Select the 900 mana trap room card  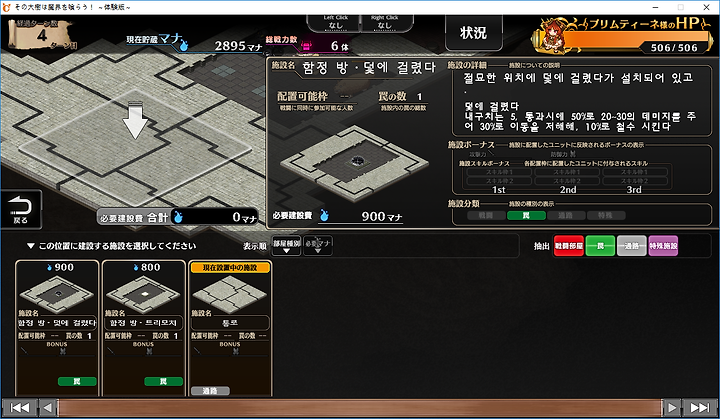click(57, 328)
